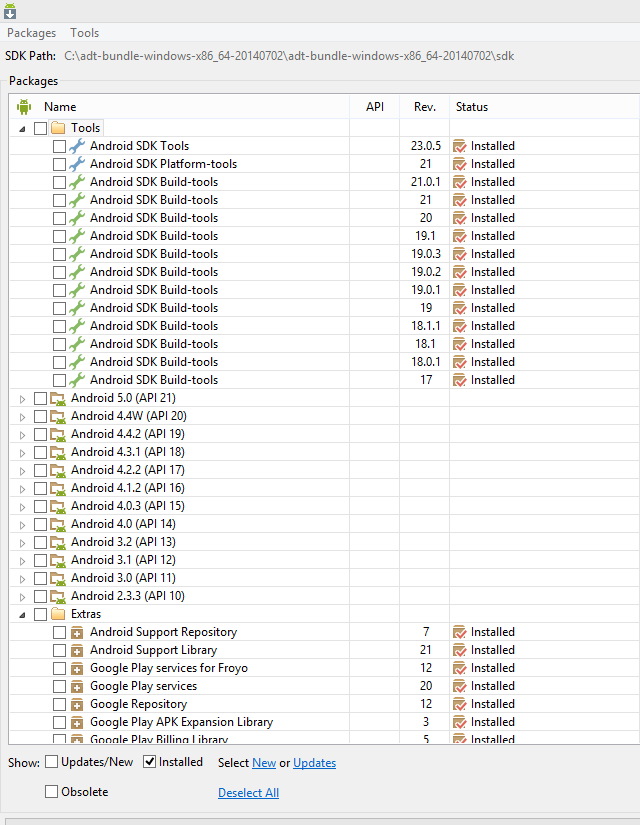Screen dimensions: 640x825
Task: Click the Extras folder icon
Action: click(58, 614)
